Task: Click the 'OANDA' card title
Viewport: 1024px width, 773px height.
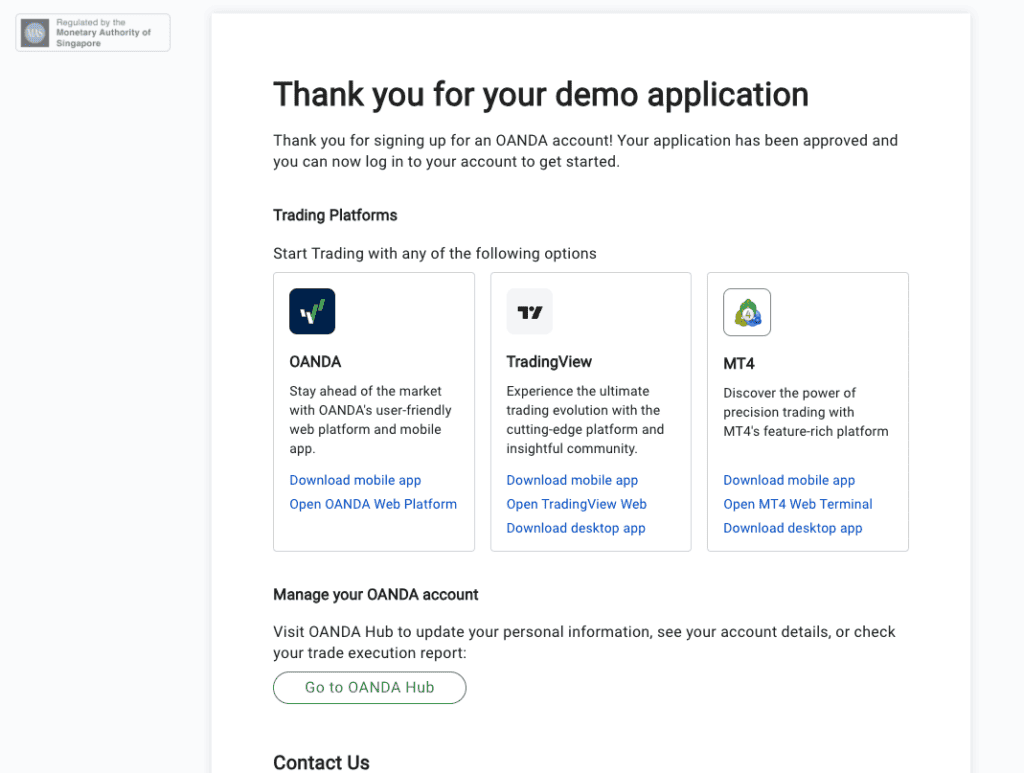Action: (x=315, y=362)
